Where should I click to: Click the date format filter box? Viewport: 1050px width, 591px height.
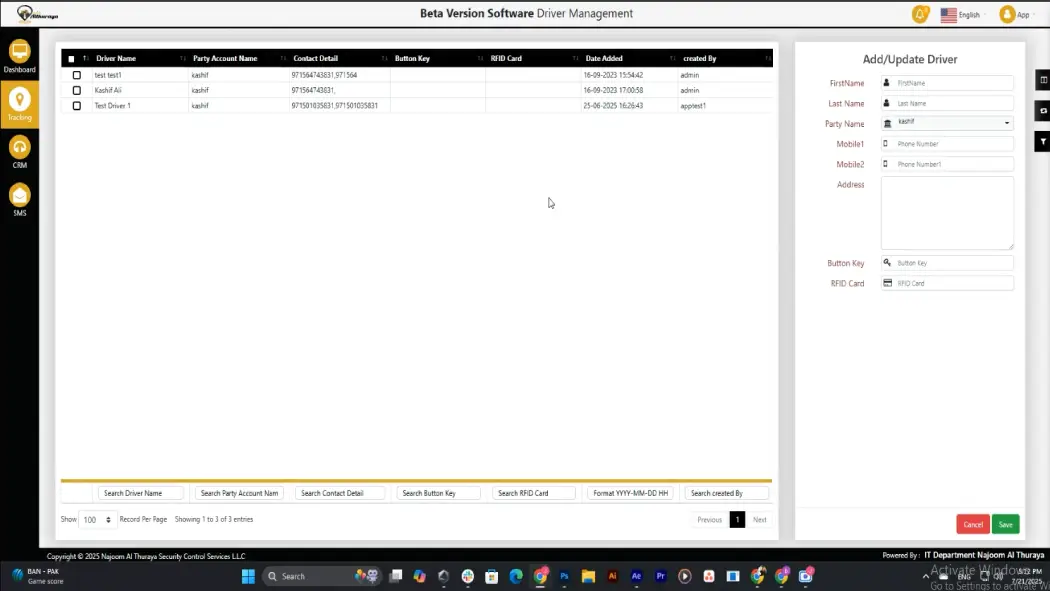[x=630, y=493]
